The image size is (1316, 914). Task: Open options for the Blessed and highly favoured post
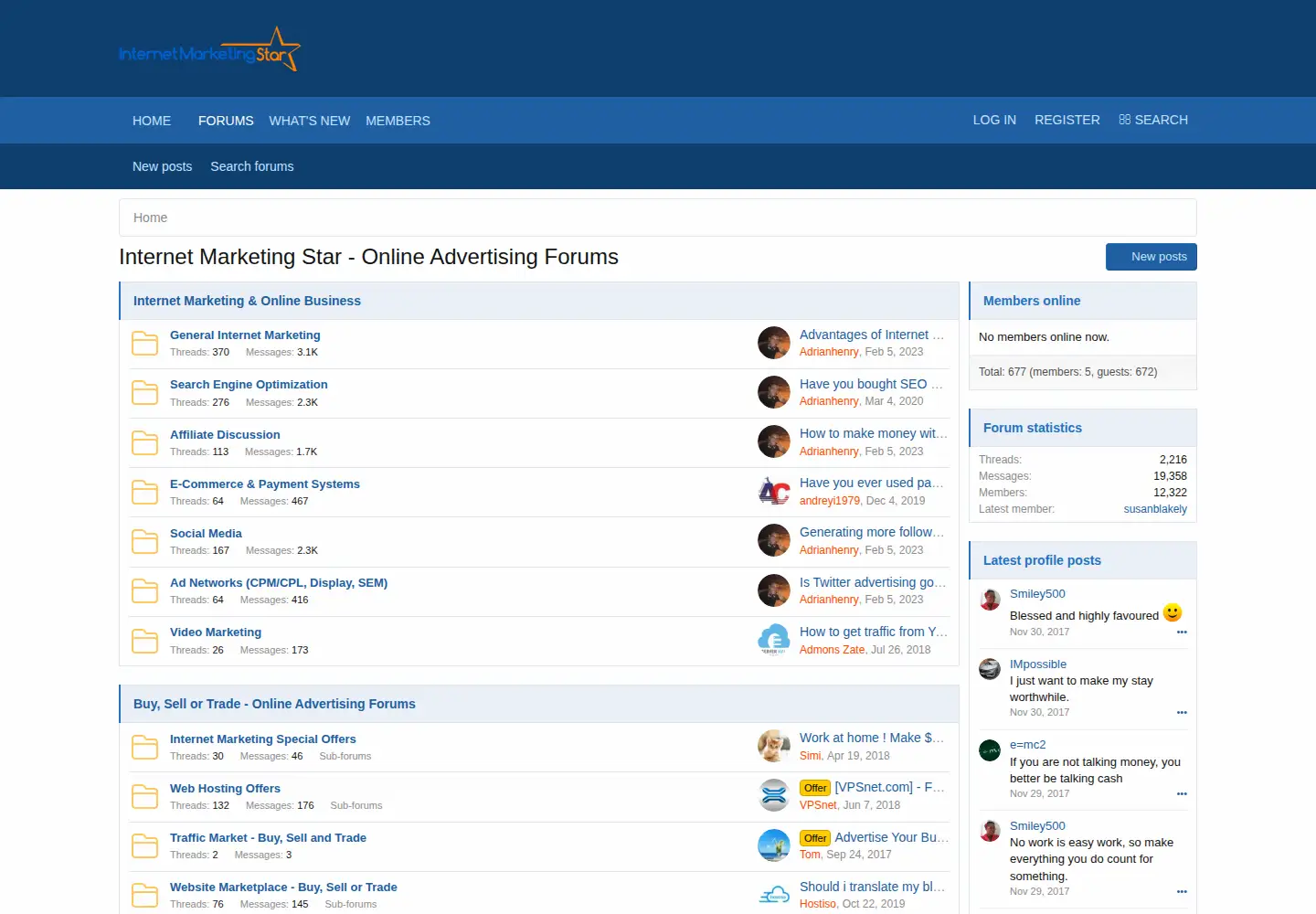point(1182,632)
